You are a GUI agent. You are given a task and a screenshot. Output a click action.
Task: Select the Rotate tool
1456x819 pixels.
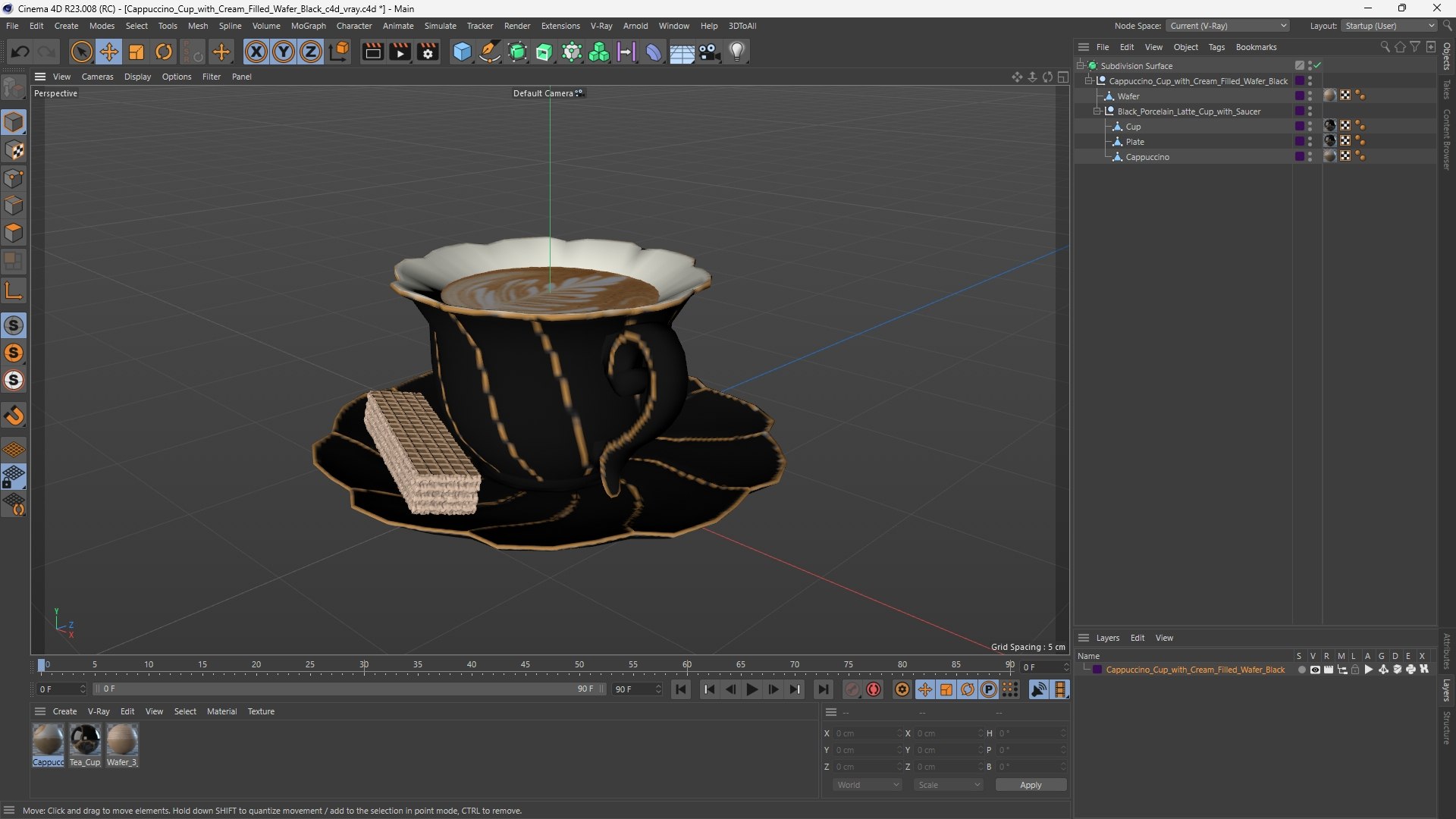tap(164, 52)
